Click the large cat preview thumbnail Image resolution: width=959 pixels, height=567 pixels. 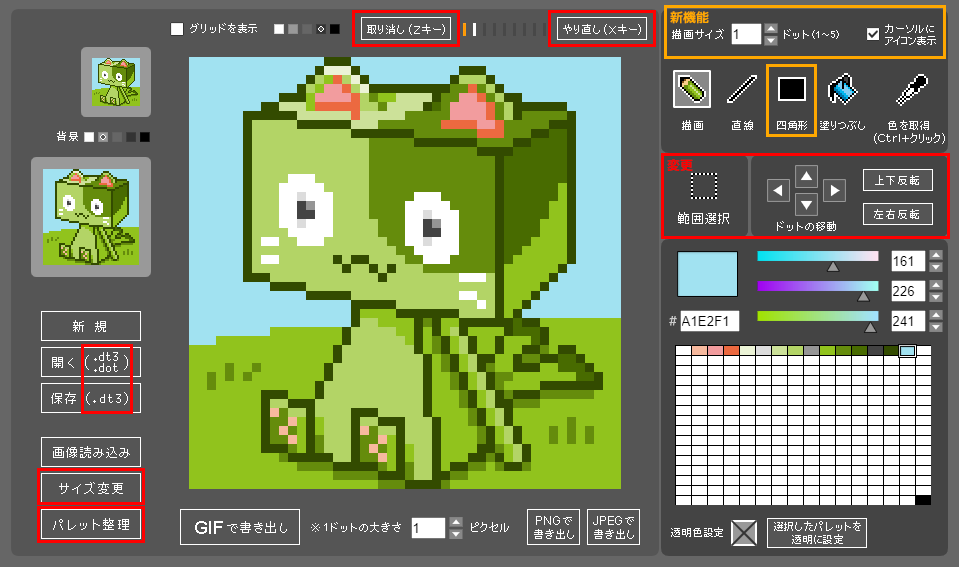pos(91,217)
